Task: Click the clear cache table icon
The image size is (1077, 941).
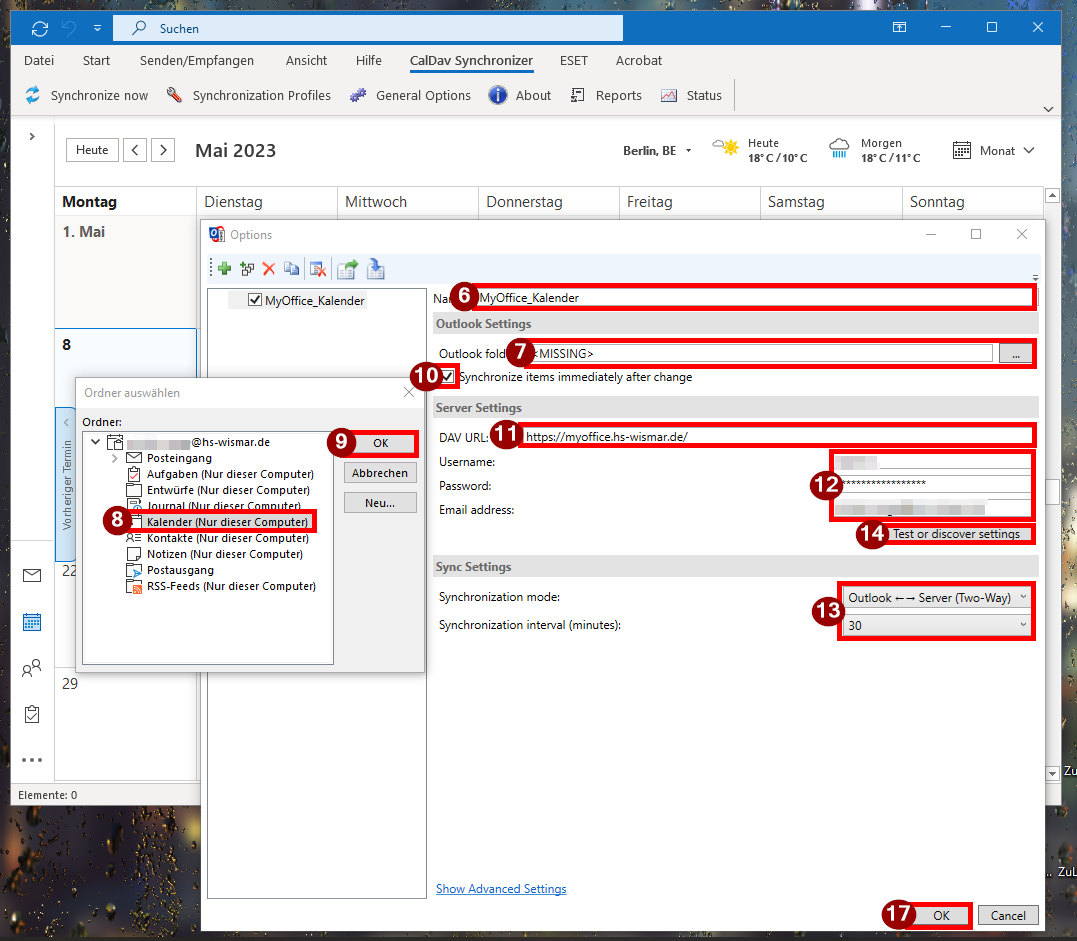Action: pos(317,269)
